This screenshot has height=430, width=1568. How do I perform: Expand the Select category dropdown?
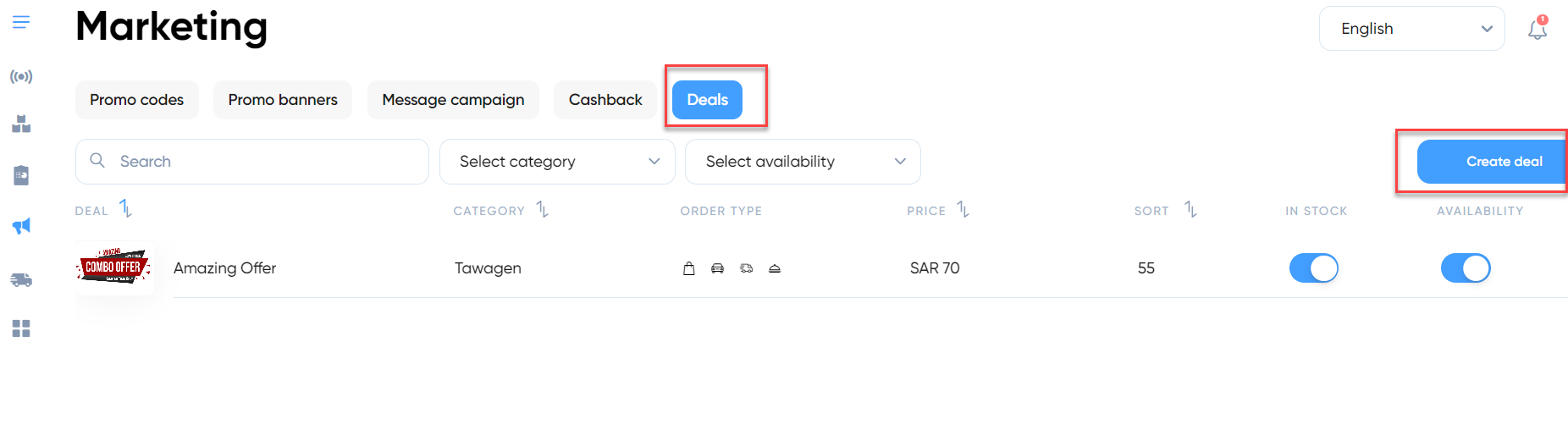click(x=557, y=162)
